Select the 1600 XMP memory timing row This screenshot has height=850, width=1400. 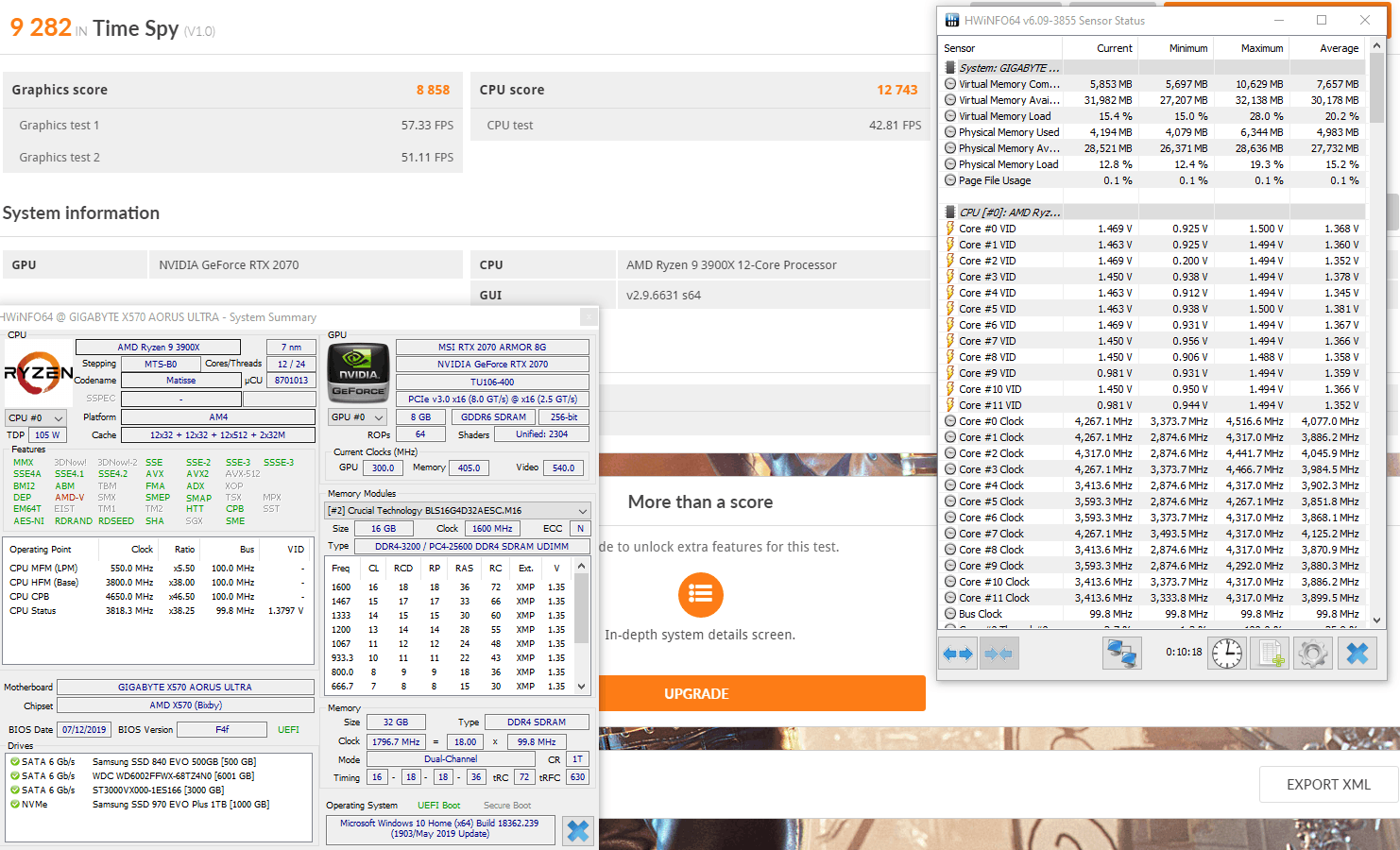(450, 586)
